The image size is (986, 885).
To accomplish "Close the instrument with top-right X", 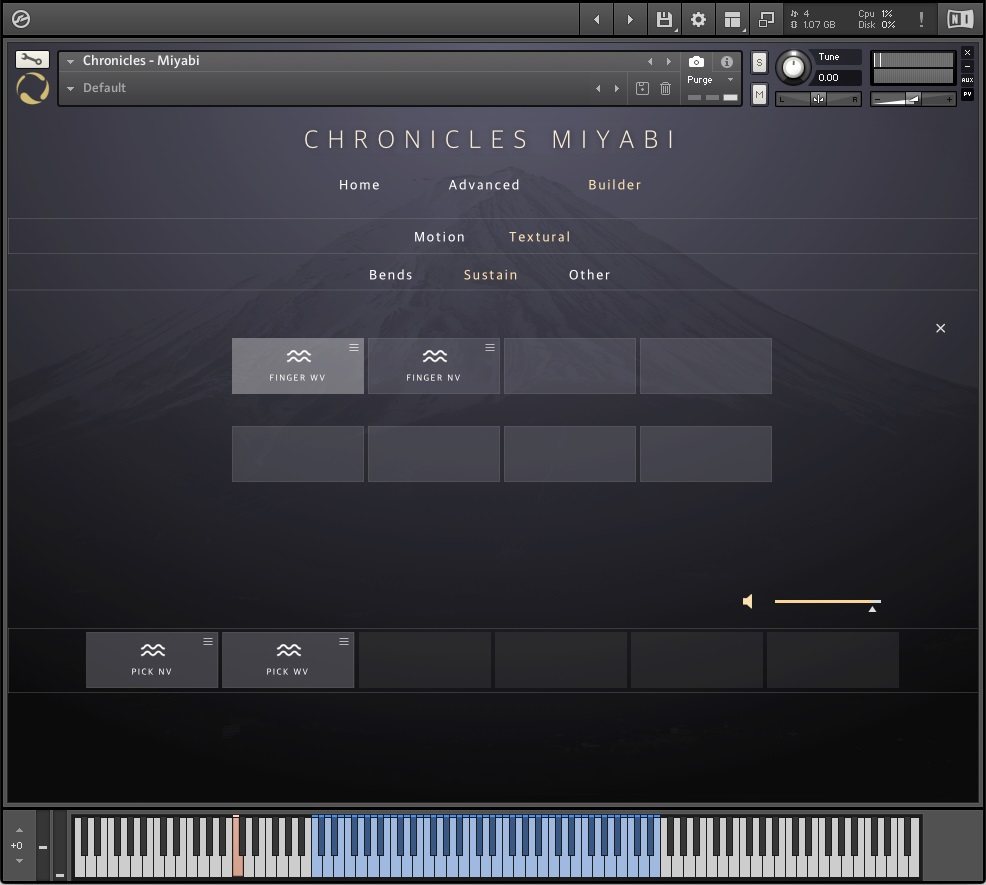I will pos(967,53).
